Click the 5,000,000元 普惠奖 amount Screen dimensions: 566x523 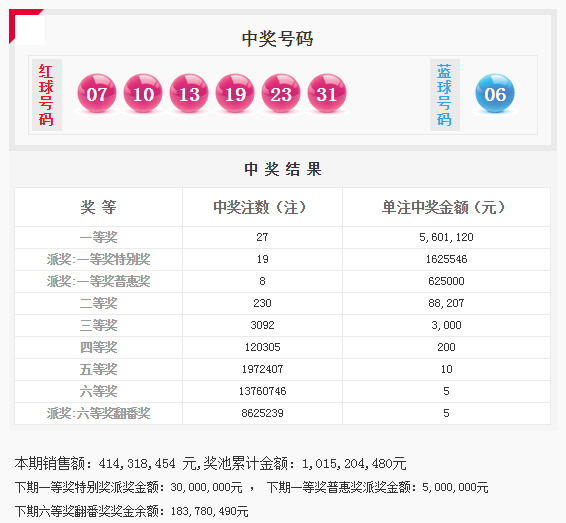click(x=455, y=487)
